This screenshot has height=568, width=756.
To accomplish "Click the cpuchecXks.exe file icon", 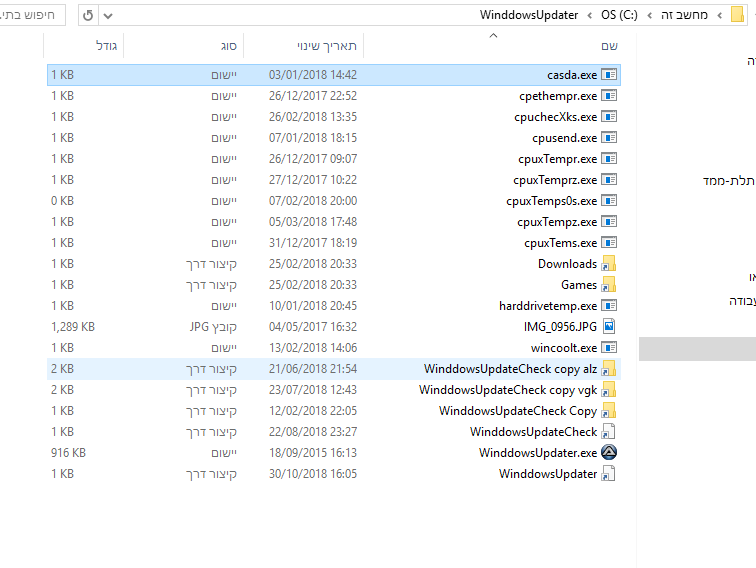I will [x=609, y=117].
